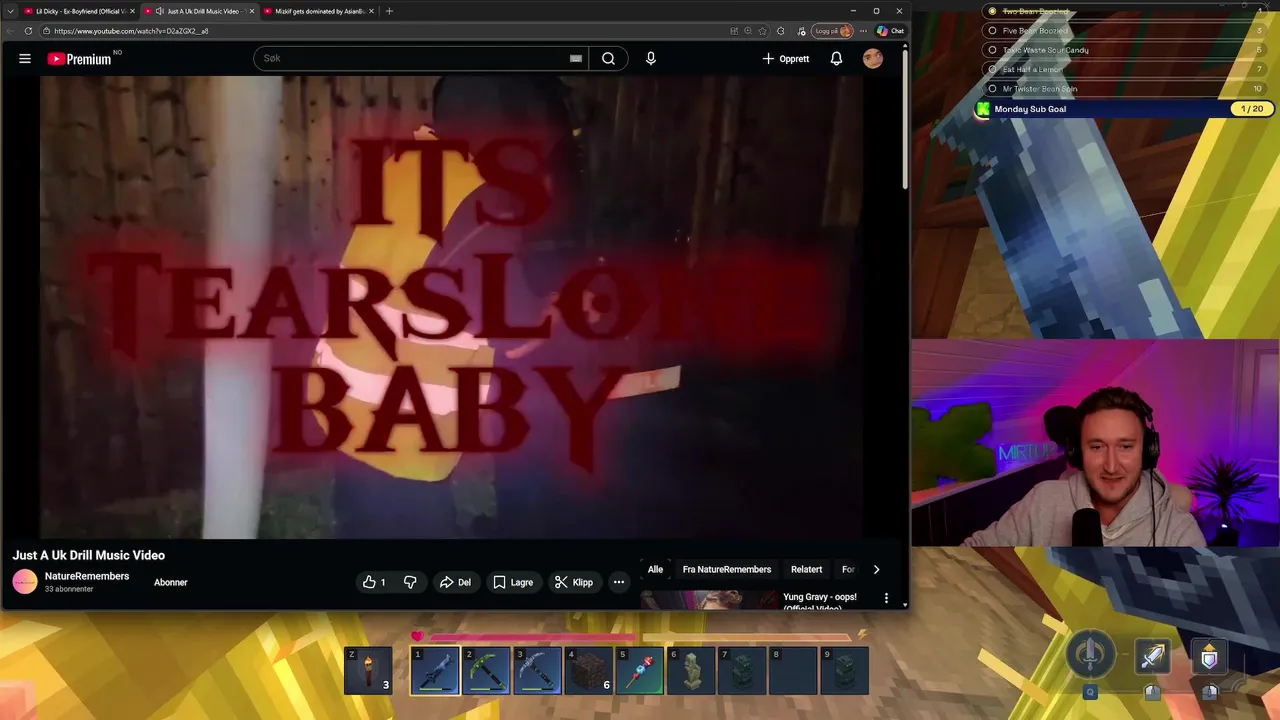Dislike the video with thumbs down
The height and width of the screenshot is (720, 1280).
(x=410, y=582)
